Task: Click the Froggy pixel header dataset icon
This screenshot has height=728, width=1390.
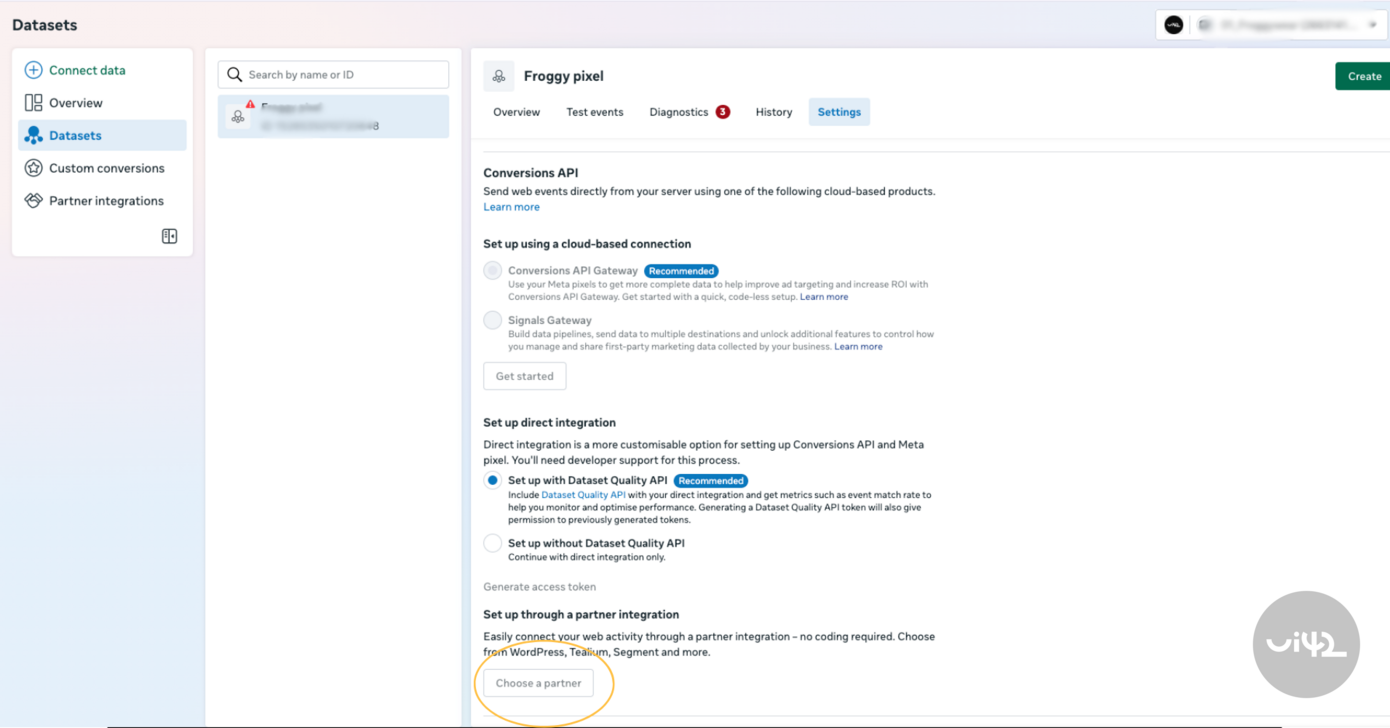Action: point(499,76)
